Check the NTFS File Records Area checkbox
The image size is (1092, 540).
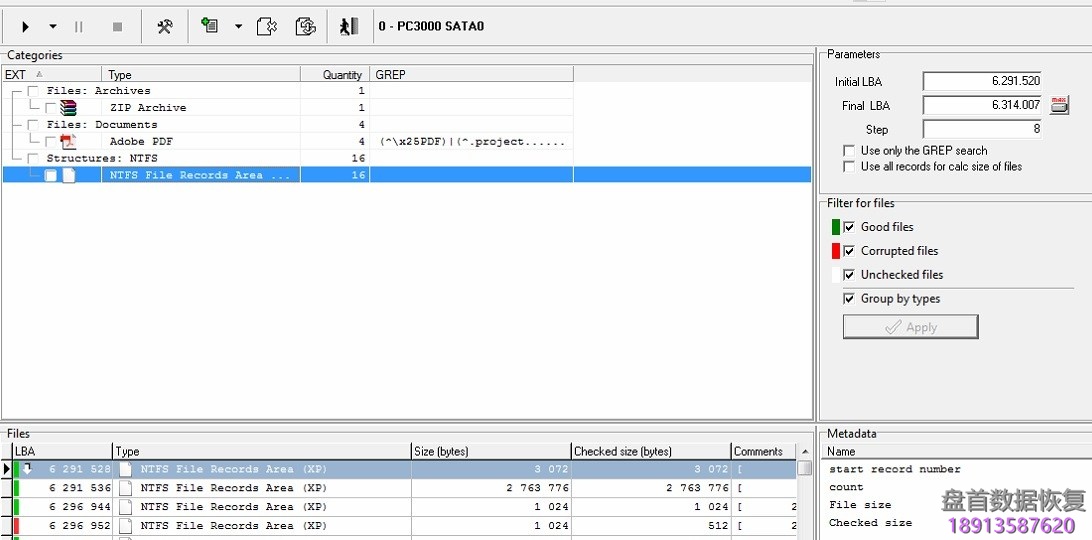click(50, 176)
